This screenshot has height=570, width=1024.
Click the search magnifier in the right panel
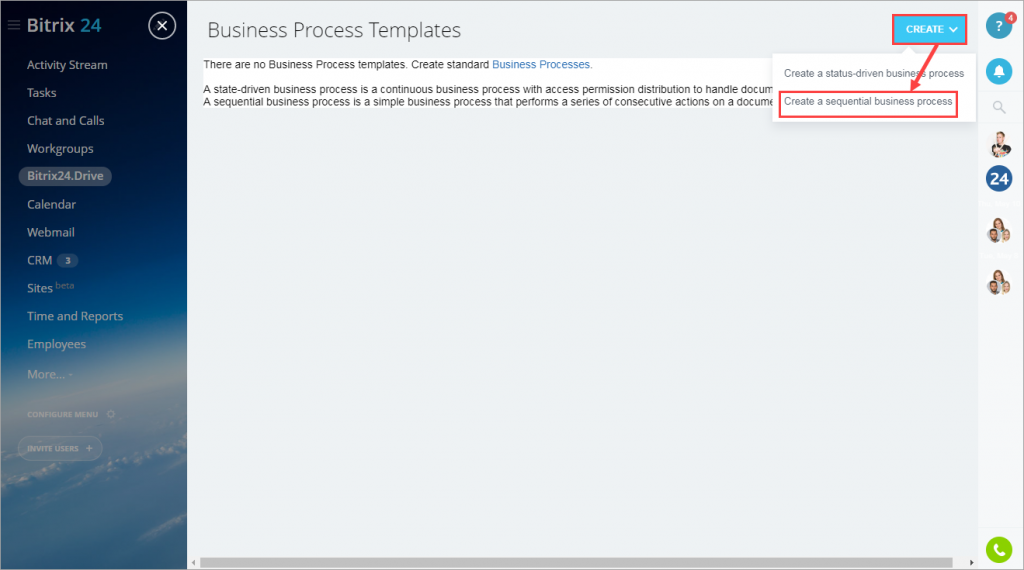[999, 107]
